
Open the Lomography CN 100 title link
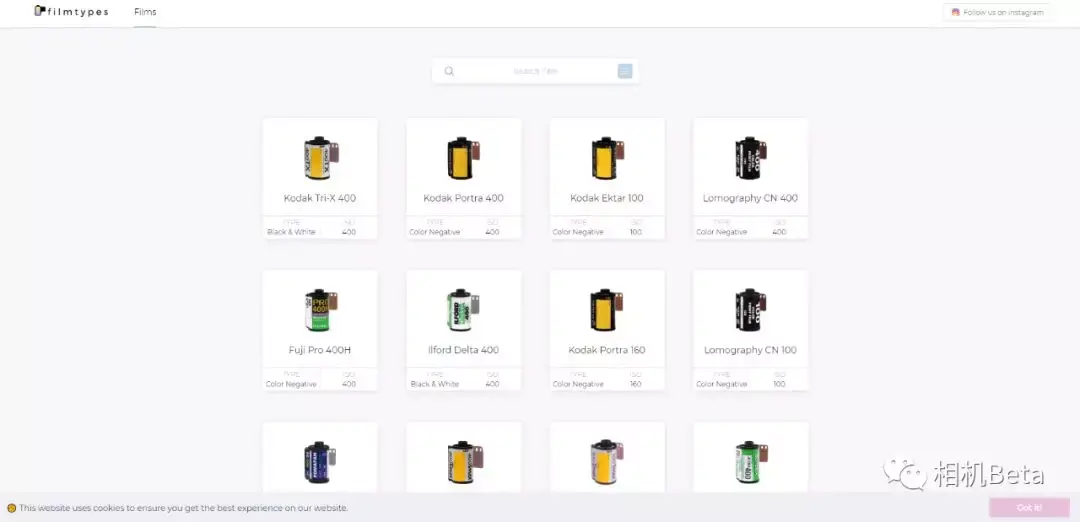coord(750,350)
